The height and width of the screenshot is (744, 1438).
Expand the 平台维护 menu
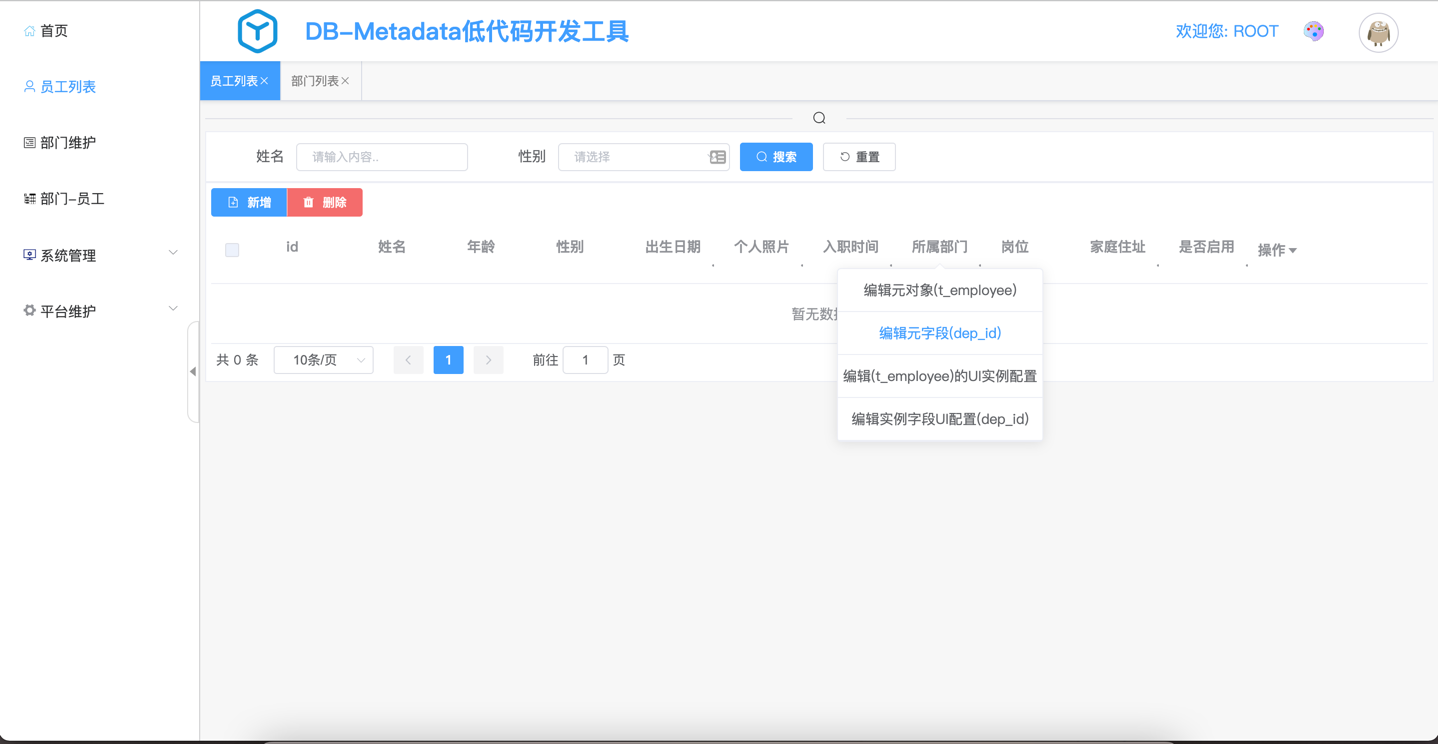[173, 310]
